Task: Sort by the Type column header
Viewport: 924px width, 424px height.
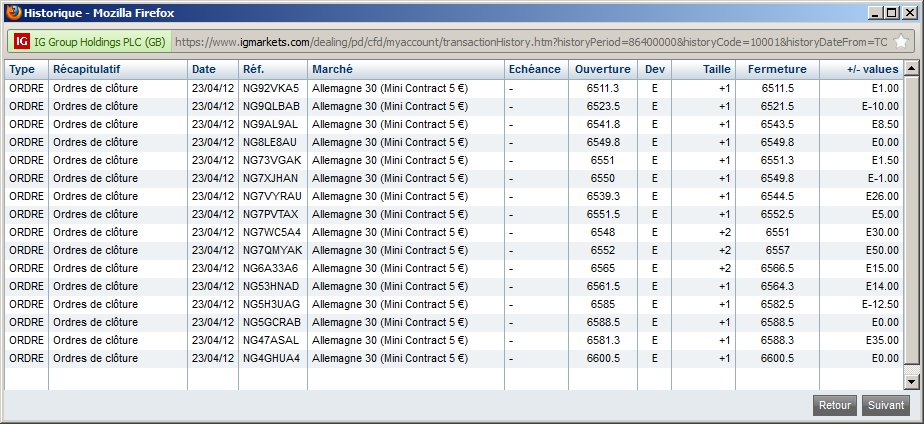Action: 27,69
